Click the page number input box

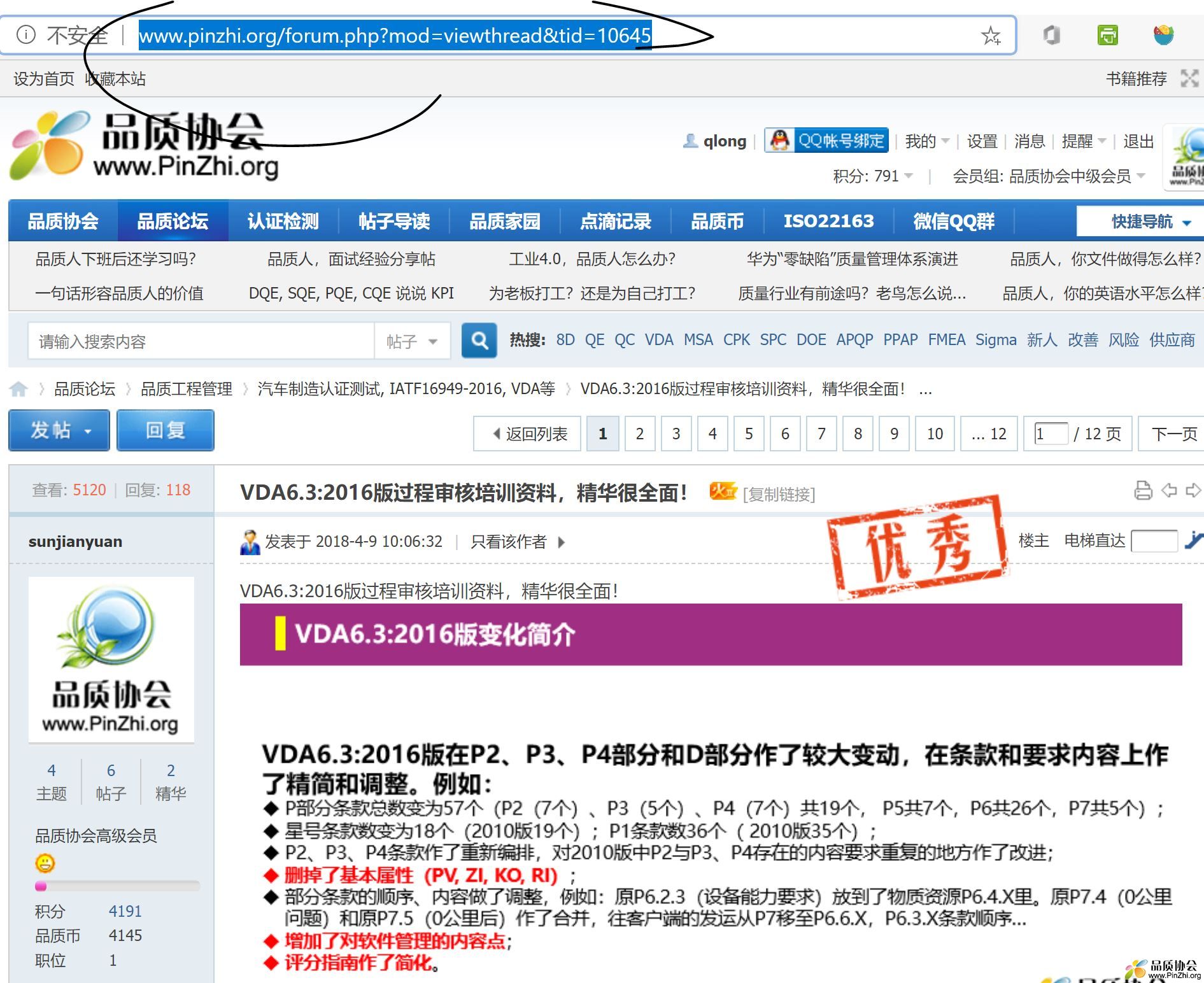(1051, 434)
